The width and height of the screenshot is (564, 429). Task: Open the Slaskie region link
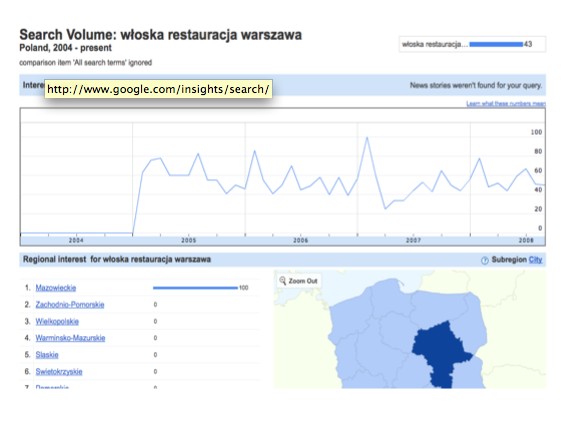[47, 355]
